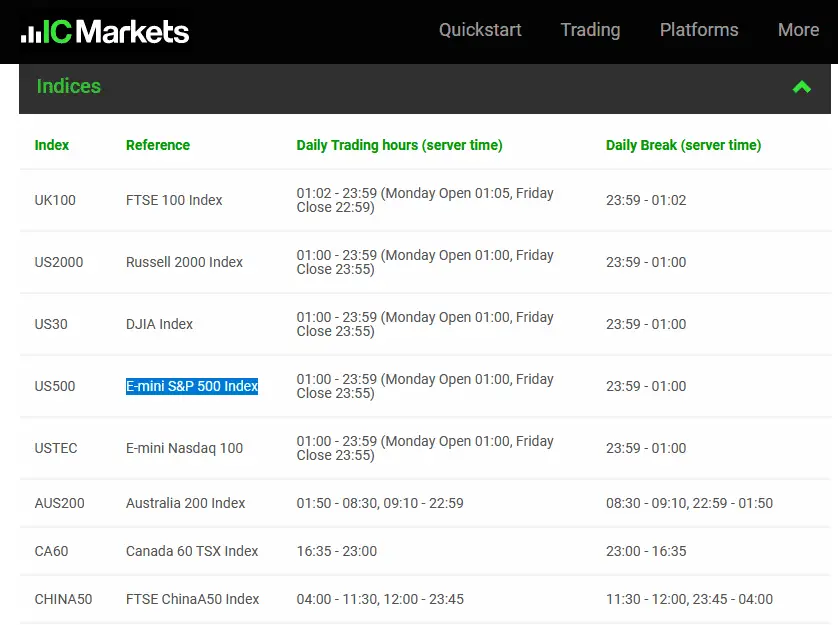838x625 pixels.
Task: Click the US2000 daily break cell
Action: coord(646,262)
